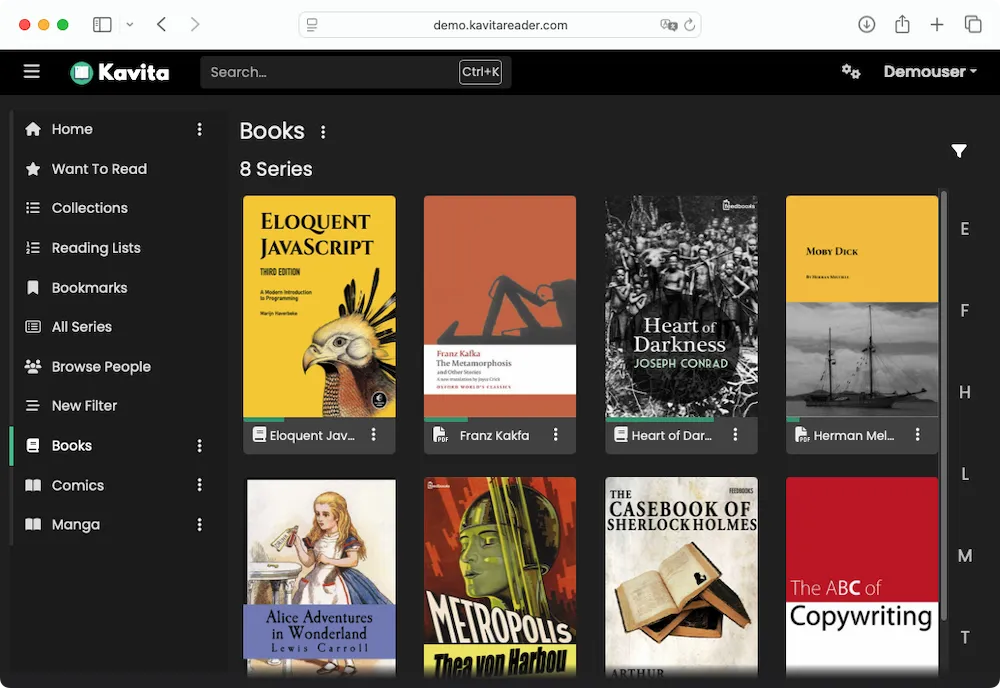Viewport: 1000px width, 688px height.
Task: Open All Series page
Action: [82, 327]
